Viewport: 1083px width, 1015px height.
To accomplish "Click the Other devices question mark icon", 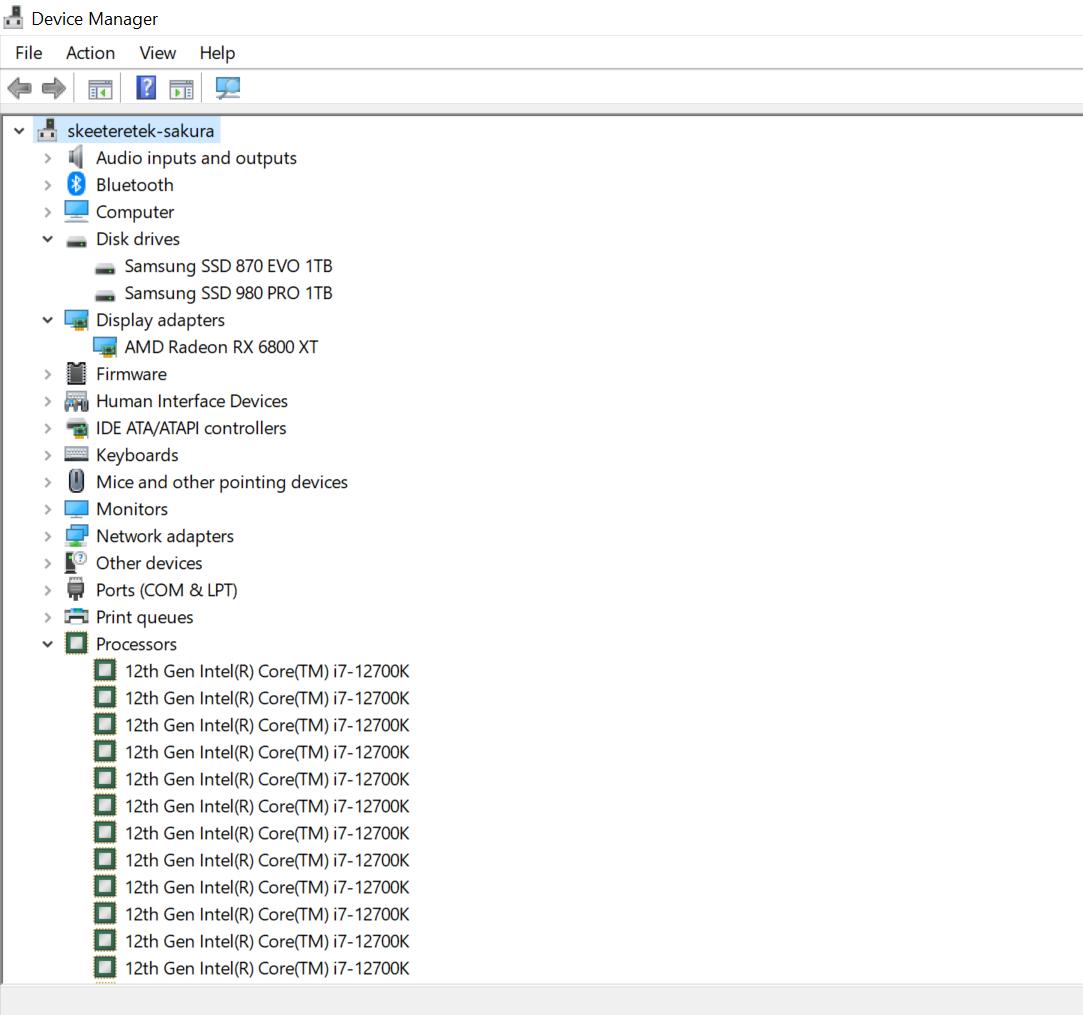I will tap(76, 562).
